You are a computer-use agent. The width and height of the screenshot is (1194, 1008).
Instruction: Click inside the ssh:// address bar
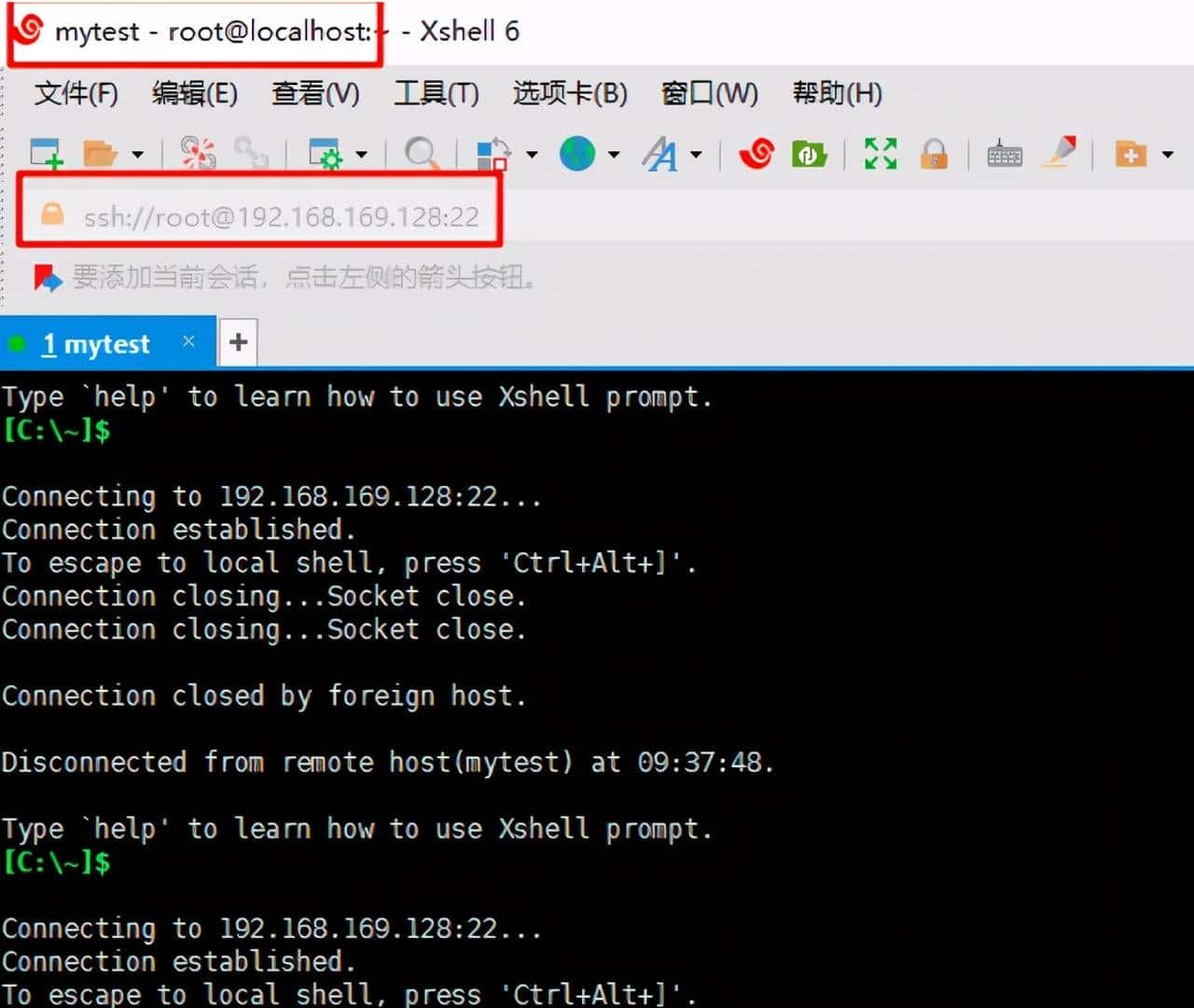(280, 215)
